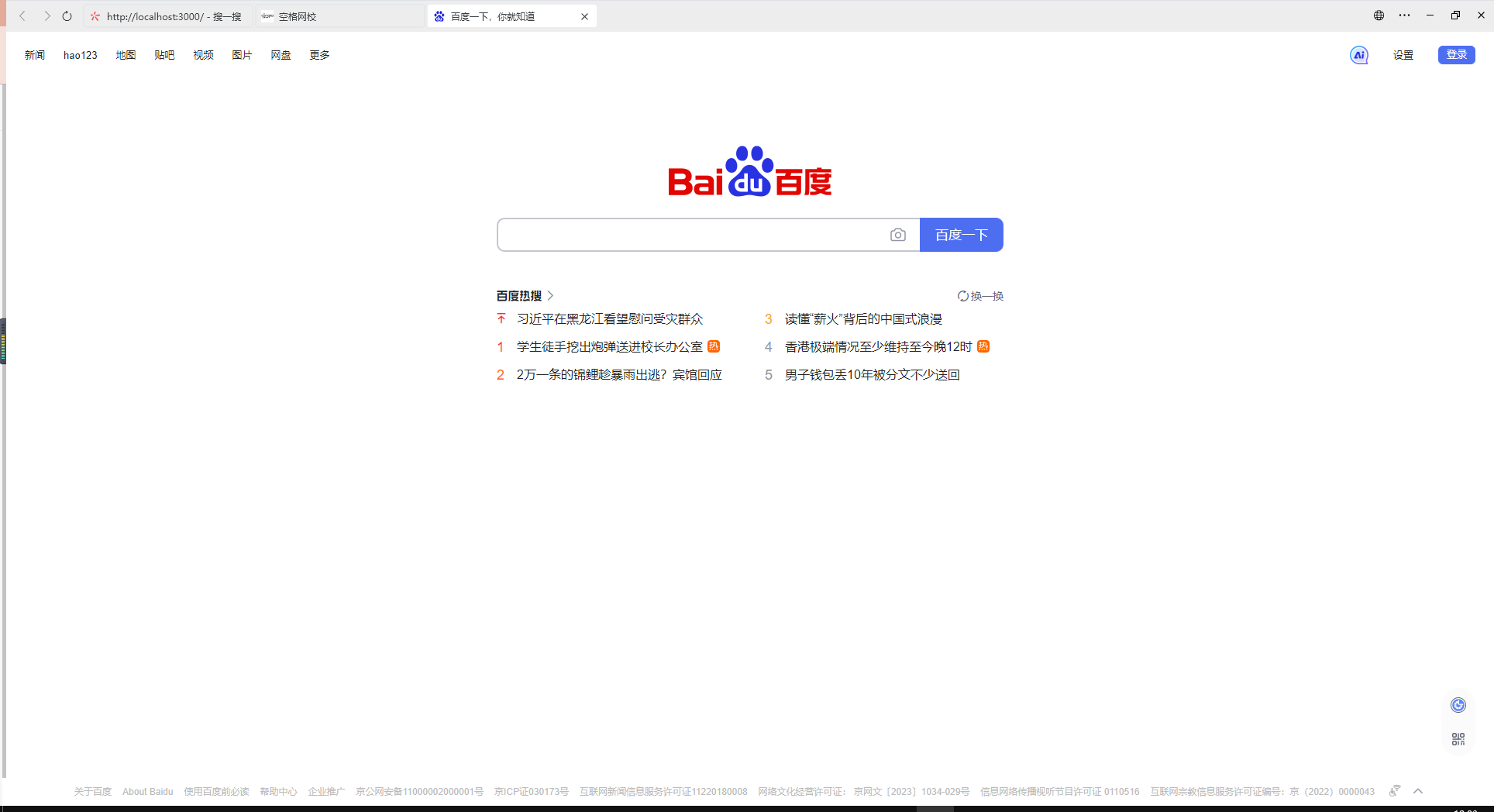Click the hot tag beside 香港极端情况
Viewport: 1494px width, 812px height.
[983, 346]
